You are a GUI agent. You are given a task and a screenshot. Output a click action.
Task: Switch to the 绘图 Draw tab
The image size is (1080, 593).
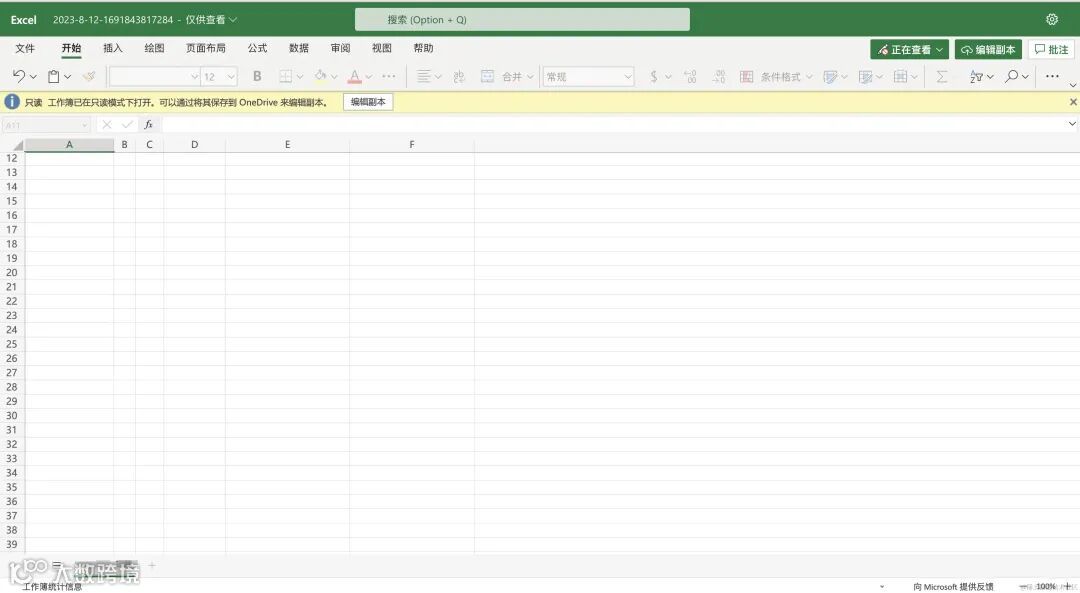(154, 48)
